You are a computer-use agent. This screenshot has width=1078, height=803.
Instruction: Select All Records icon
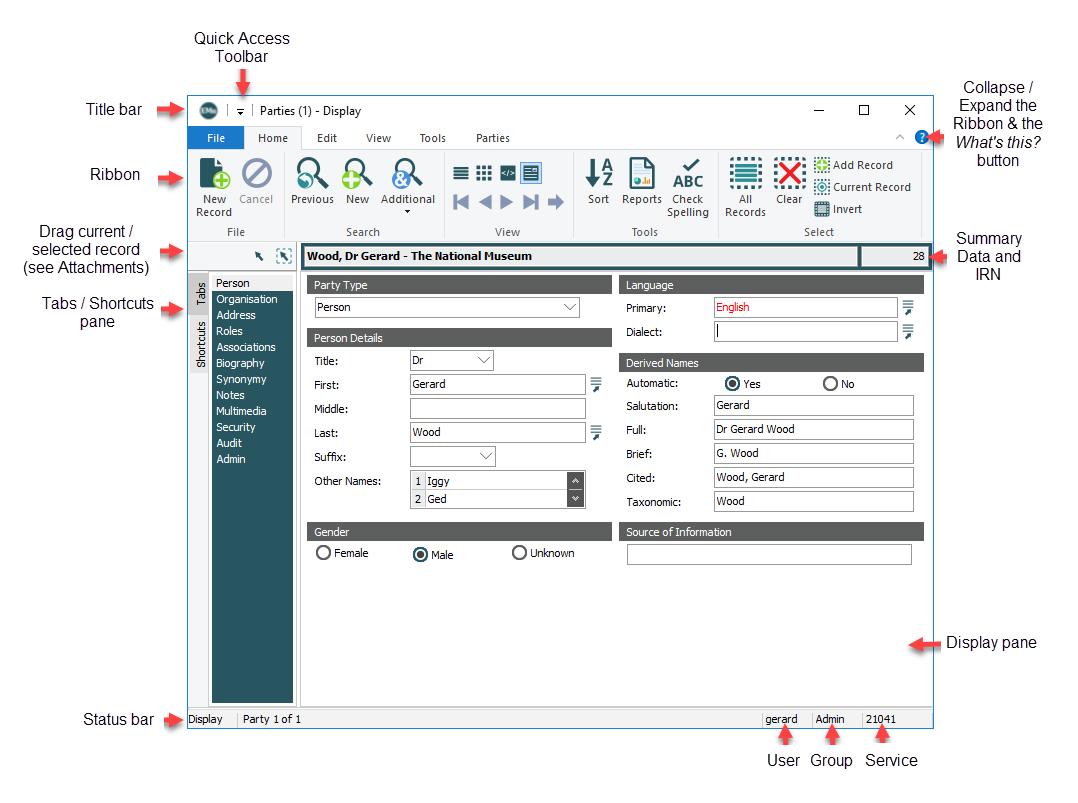point(745,176)
